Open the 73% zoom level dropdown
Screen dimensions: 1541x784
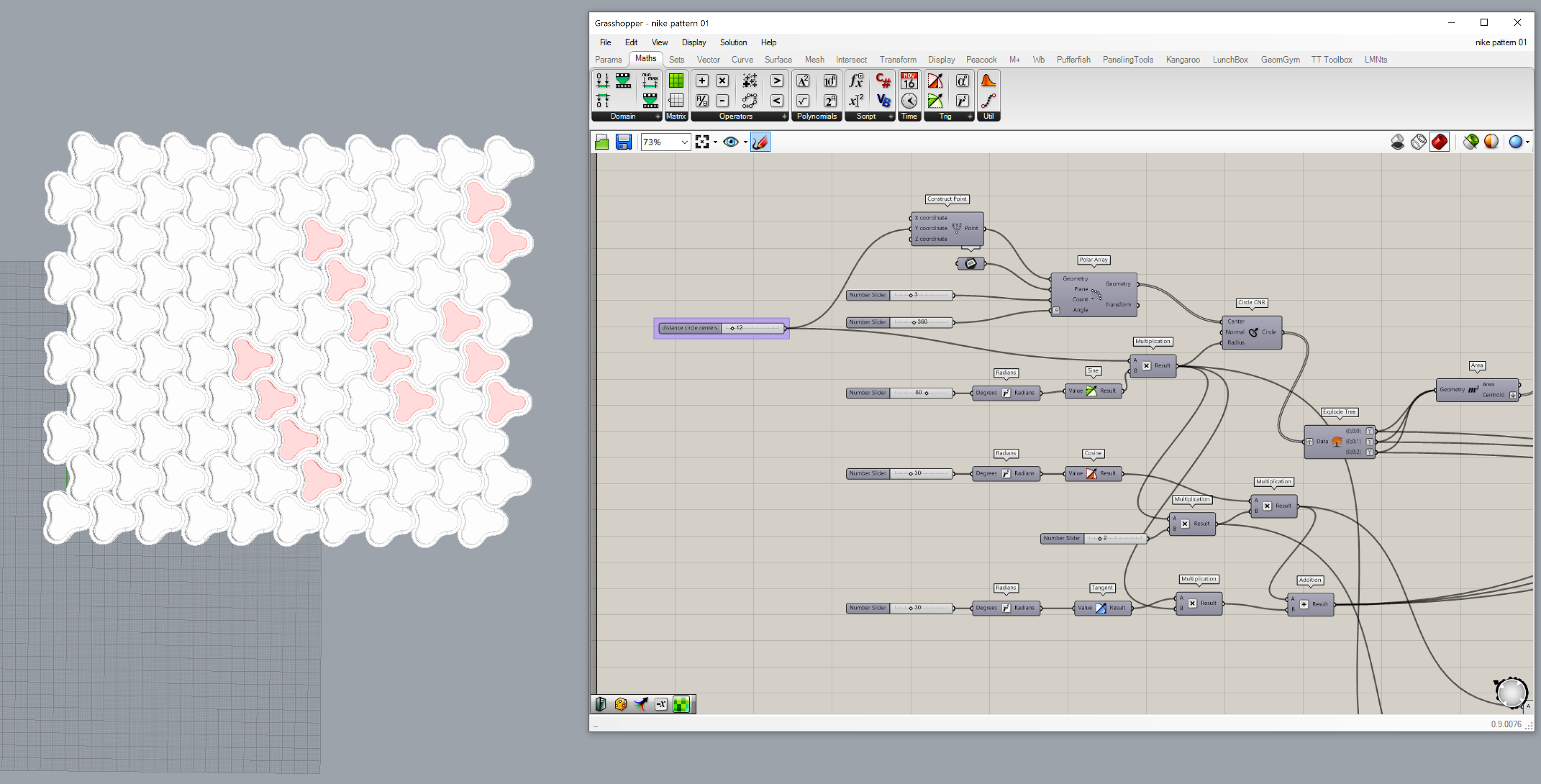(x=684, y=142)
